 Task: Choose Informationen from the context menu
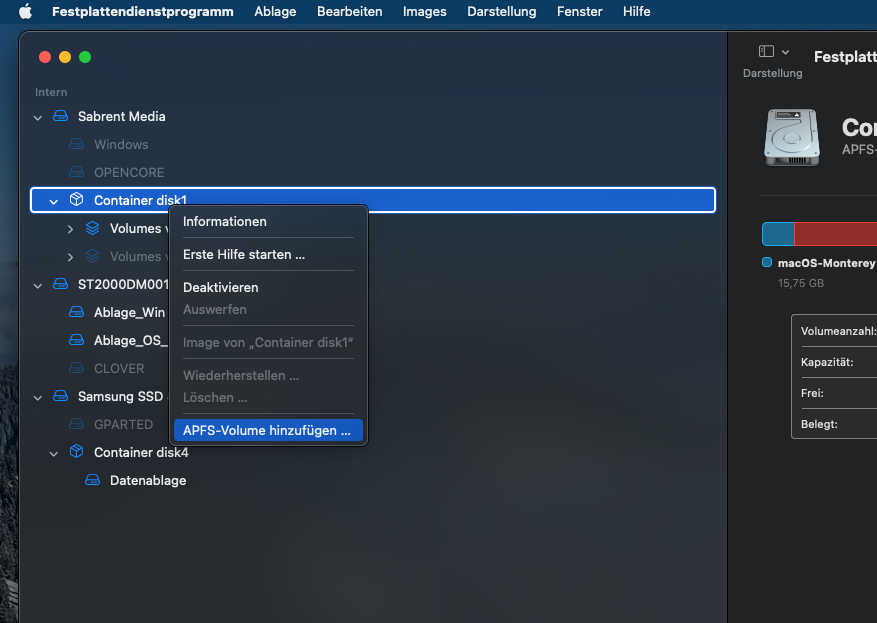point(268,221)
